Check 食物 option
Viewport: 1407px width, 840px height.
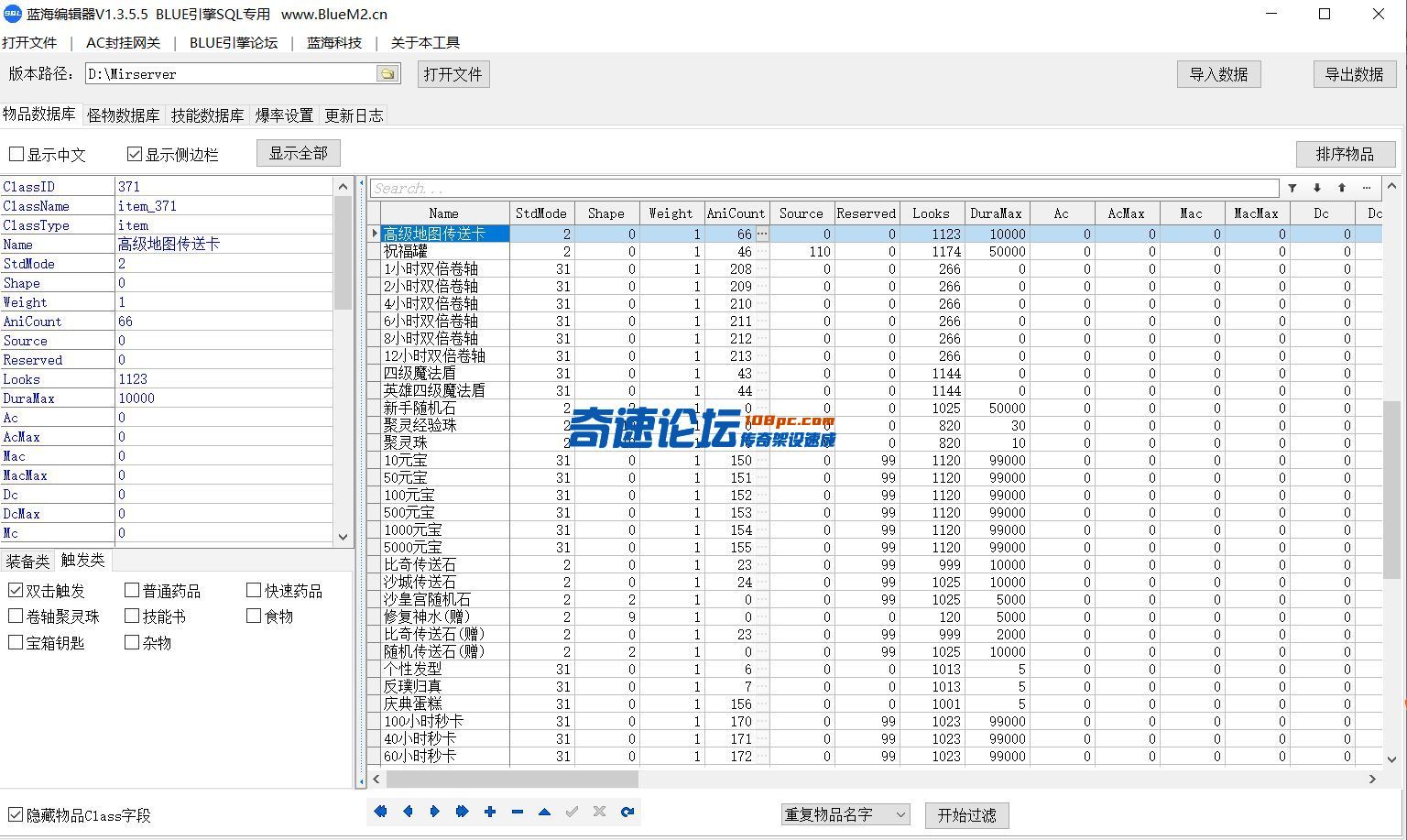[254, 616]
